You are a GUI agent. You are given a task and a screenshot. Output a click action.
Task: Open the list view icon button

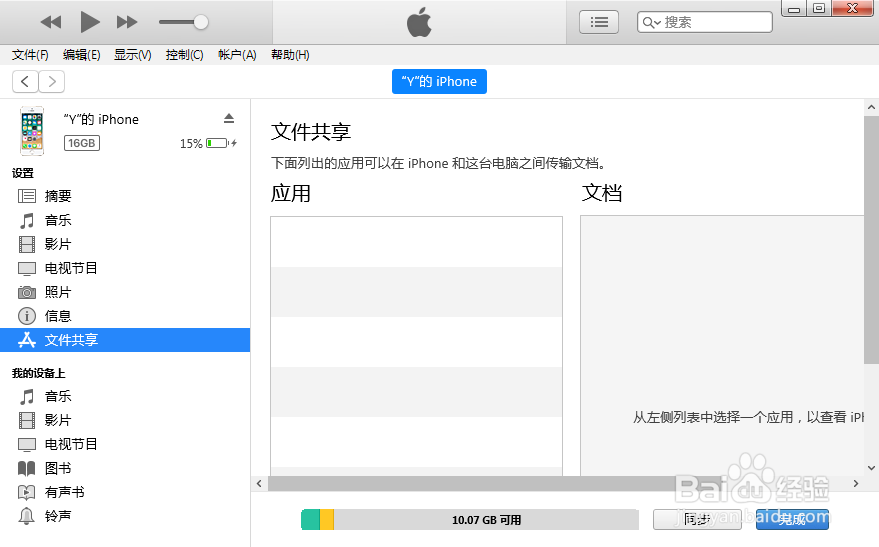coord(599,22)
